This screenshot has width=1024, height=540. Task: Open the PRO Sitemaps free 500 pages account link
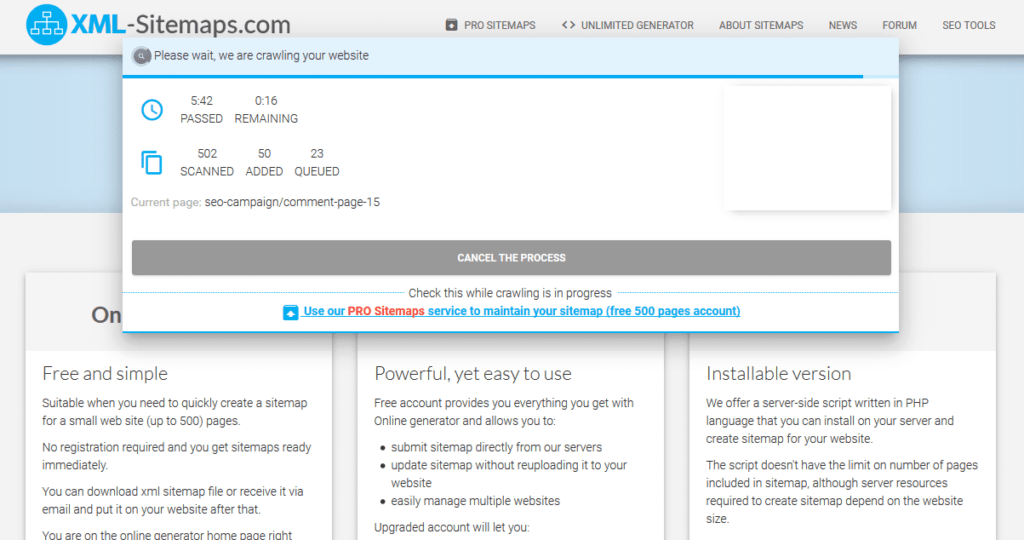pyautogui.click(x=522, y=311)
